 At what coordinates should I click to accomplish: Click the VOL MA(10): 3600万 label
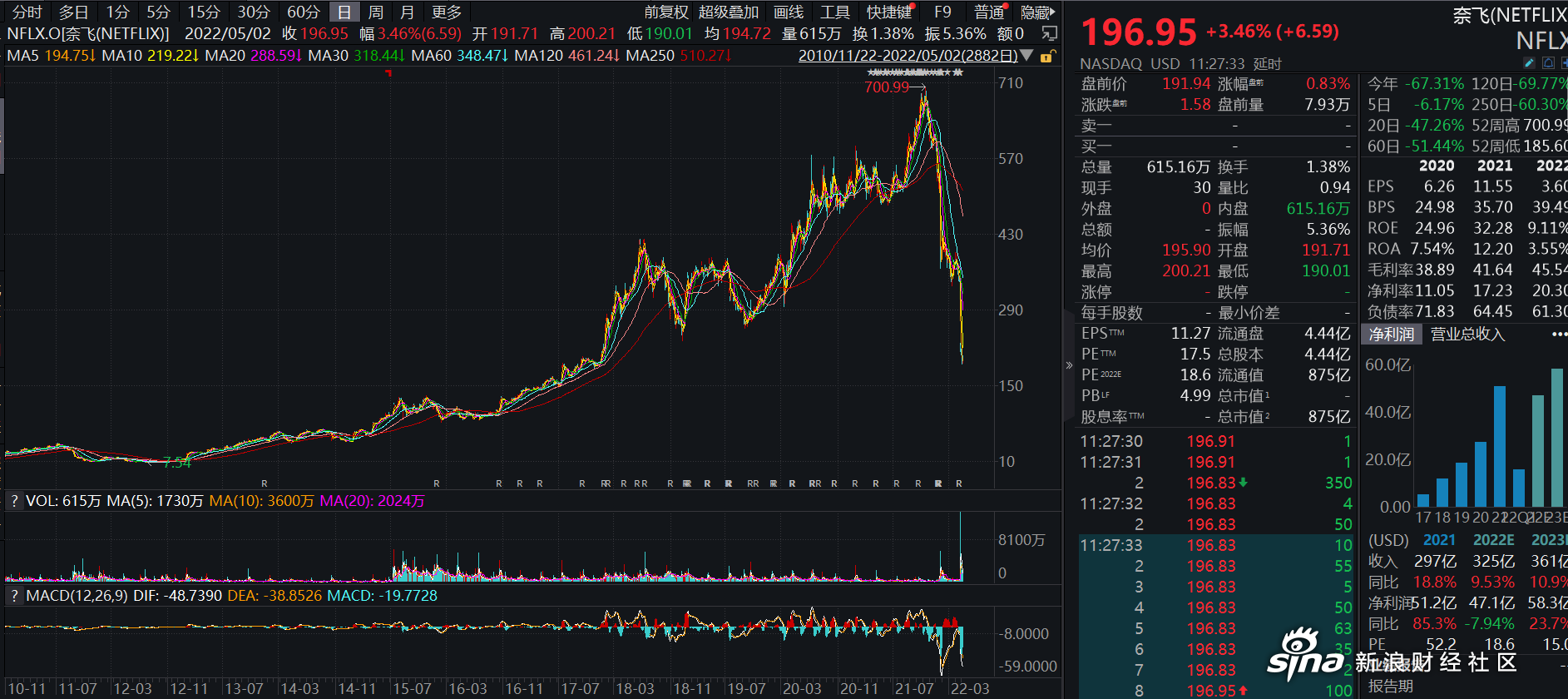pyautogui.click(x=262, y=501)
